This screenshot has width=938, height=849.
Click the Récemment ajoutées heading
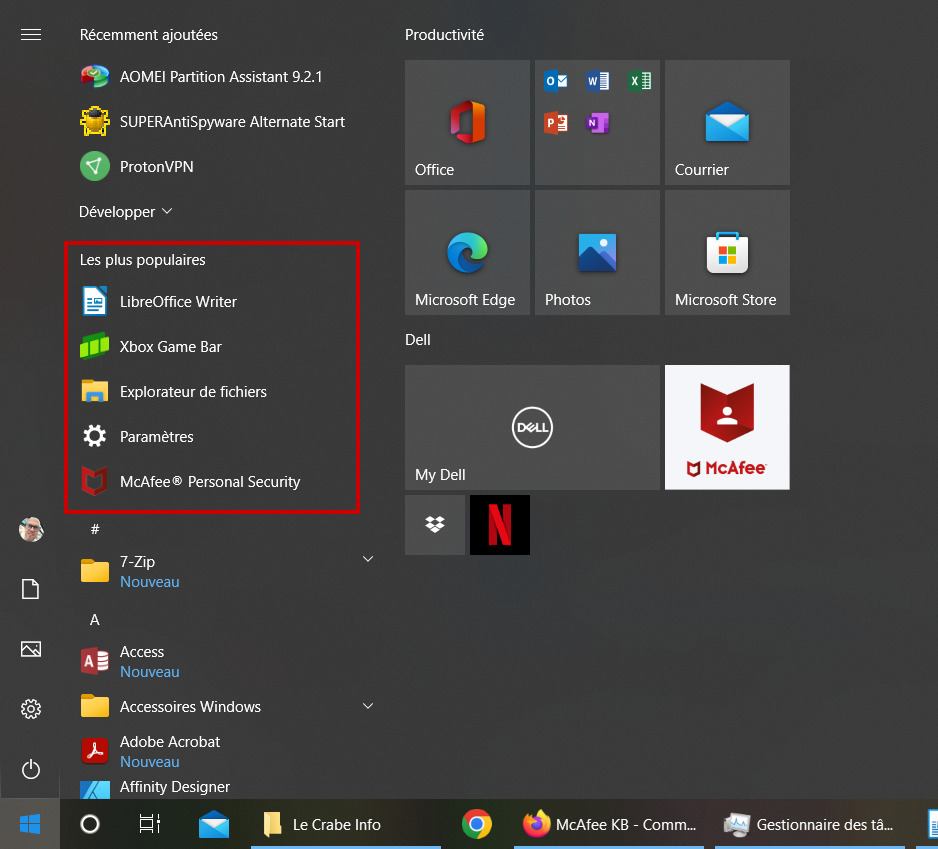[x=148, y=35]
